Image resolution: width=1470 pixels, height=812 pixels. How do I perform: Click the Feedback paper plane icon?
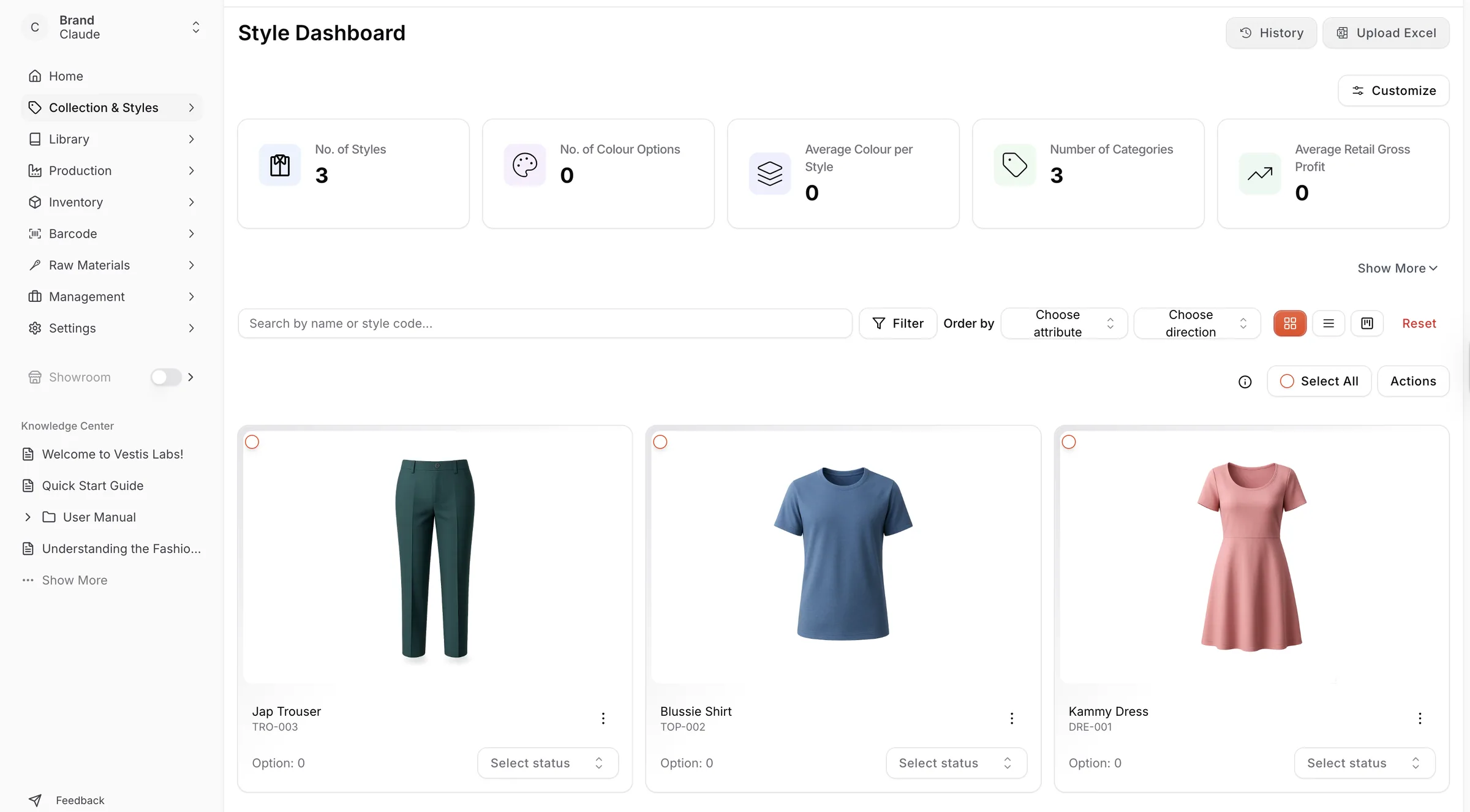tap(36, 800)
